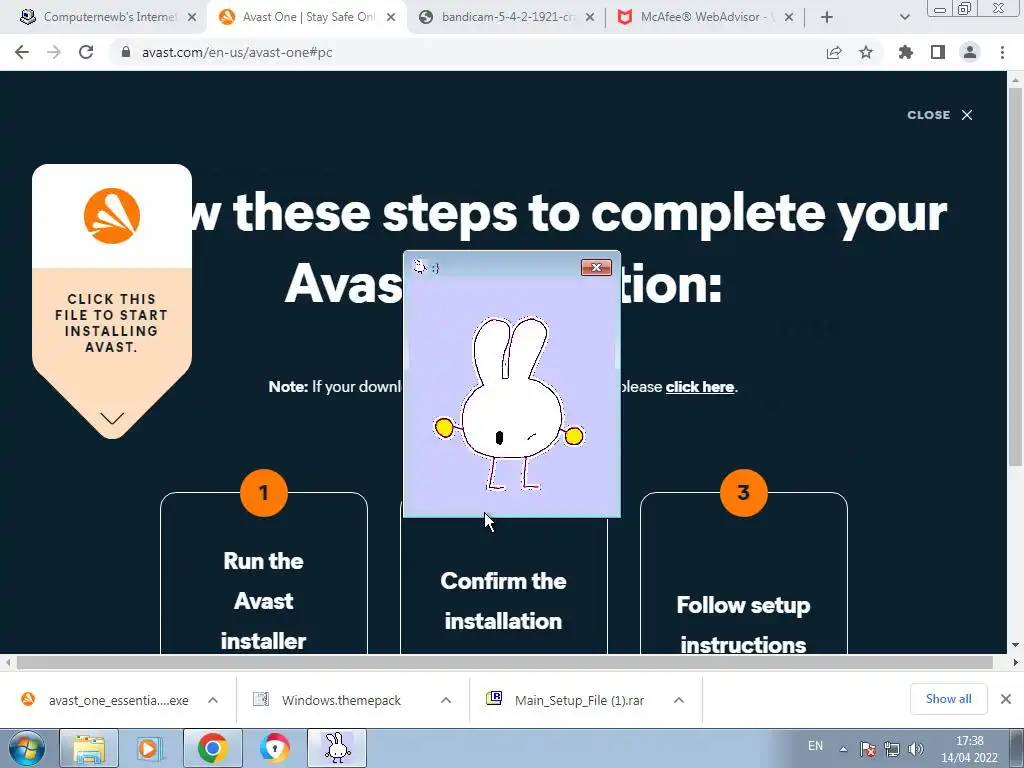Open the Chrome profile avatar
Image resolution: width=1024 pixels, height=768 pixels.
tap(970, 52)
